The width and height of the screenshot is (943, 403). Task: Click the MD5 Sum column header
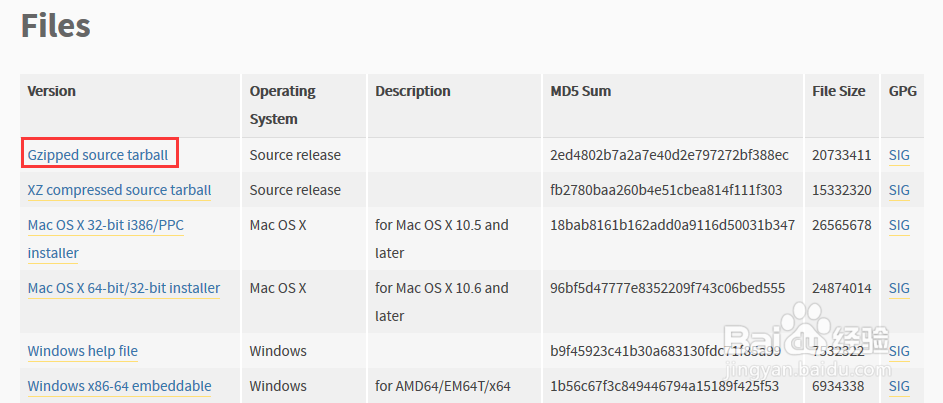580,91
